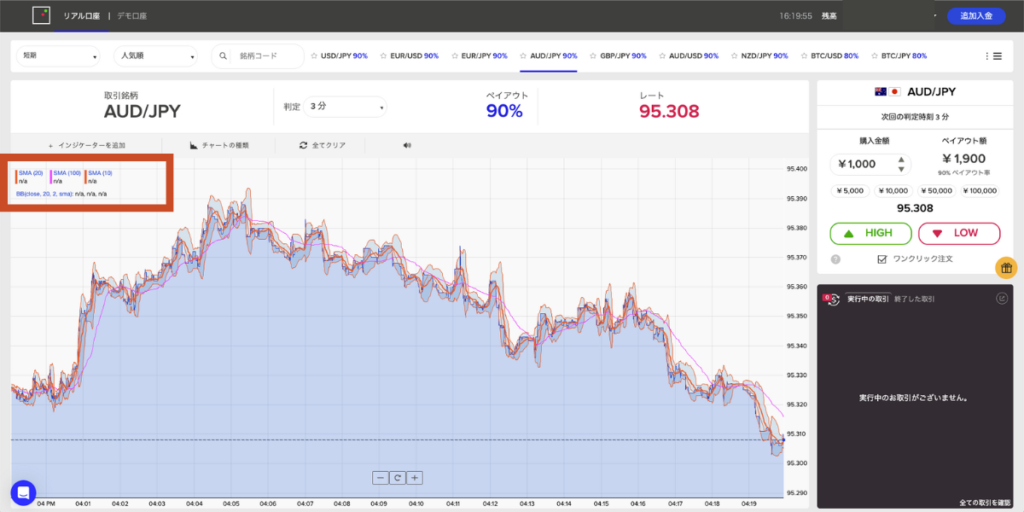Enable the ワンクリック注文 checkbox
The width and height of the screenshot is (1024, 512).
coord(881,259)
